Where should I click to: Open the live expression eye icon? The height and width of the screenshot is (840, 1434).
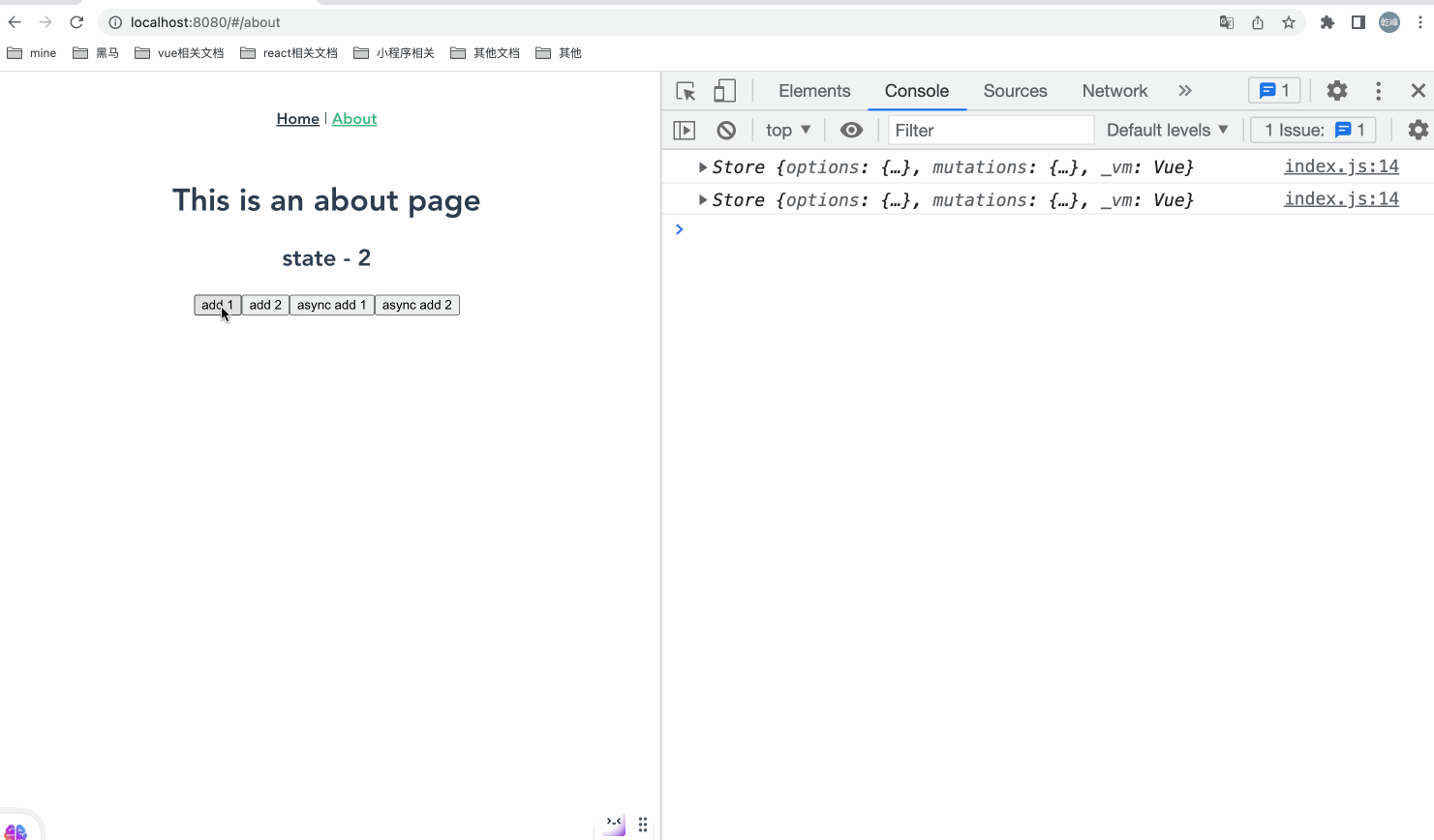click(851, 130)
